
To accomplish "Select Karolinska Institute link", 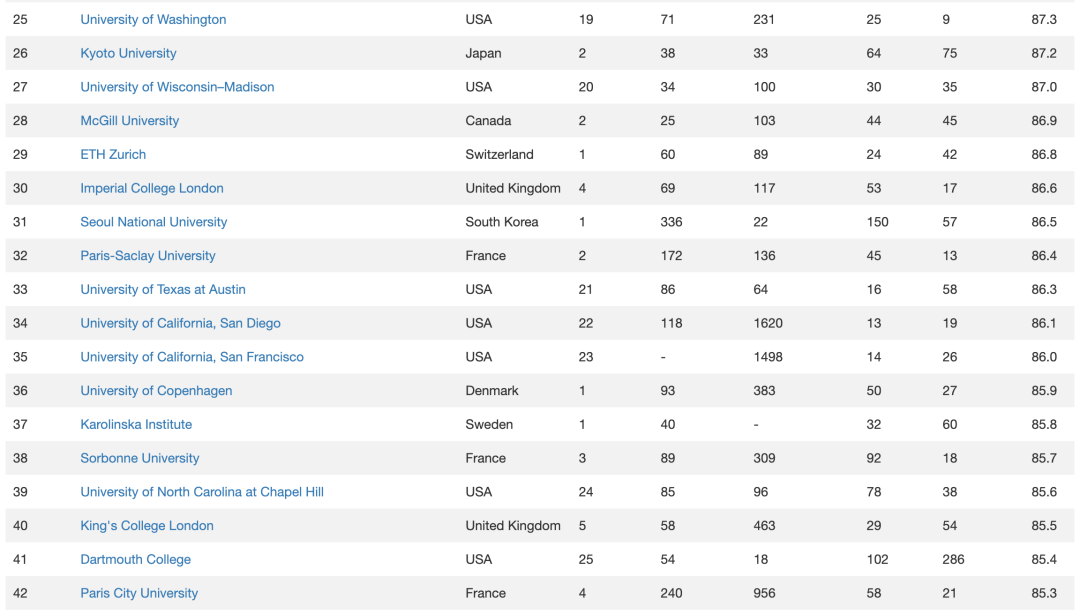I will click(136, 424).
